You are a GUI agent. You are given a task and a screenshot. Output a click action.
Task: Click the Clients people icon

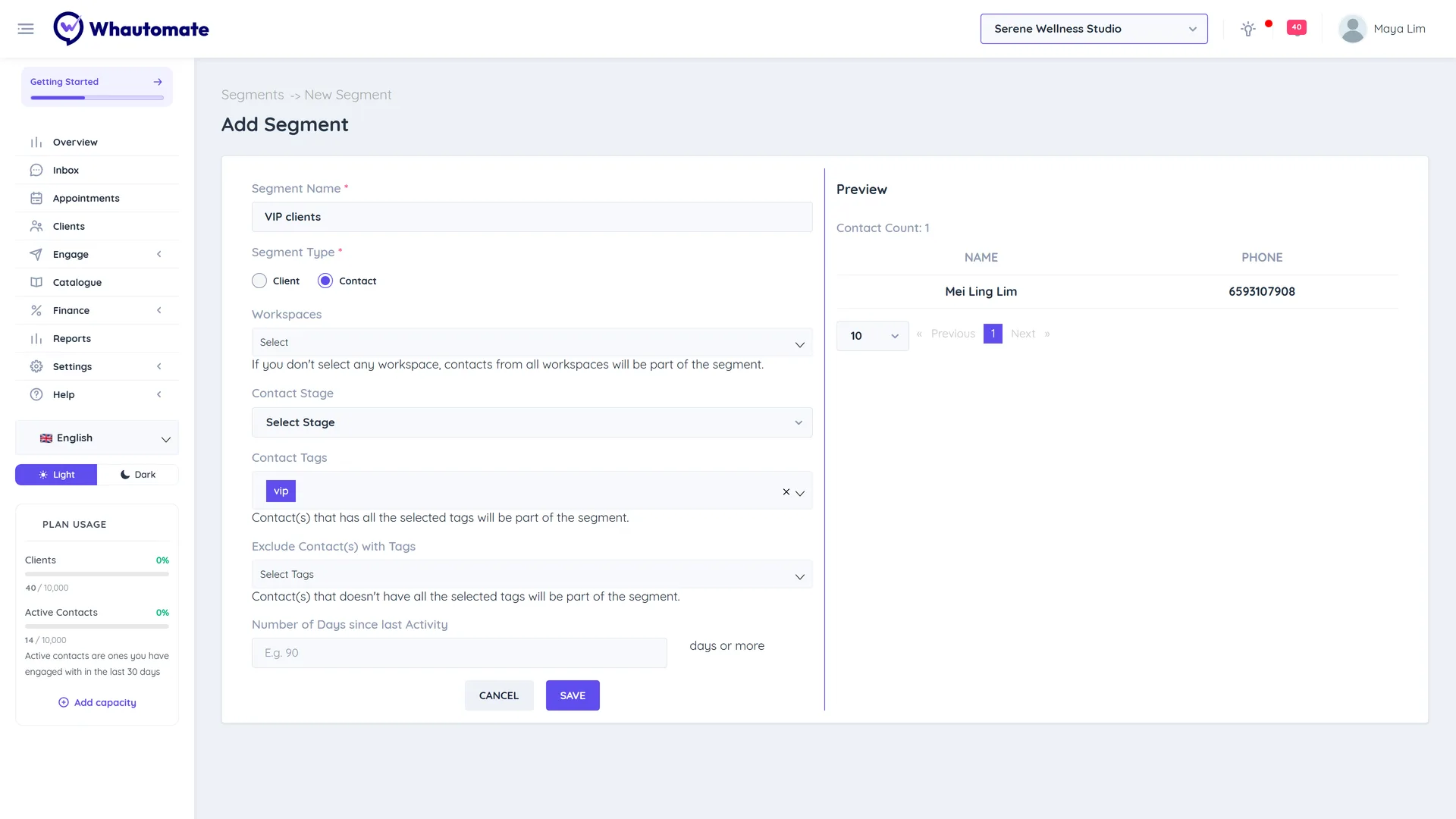click(36, 226)
